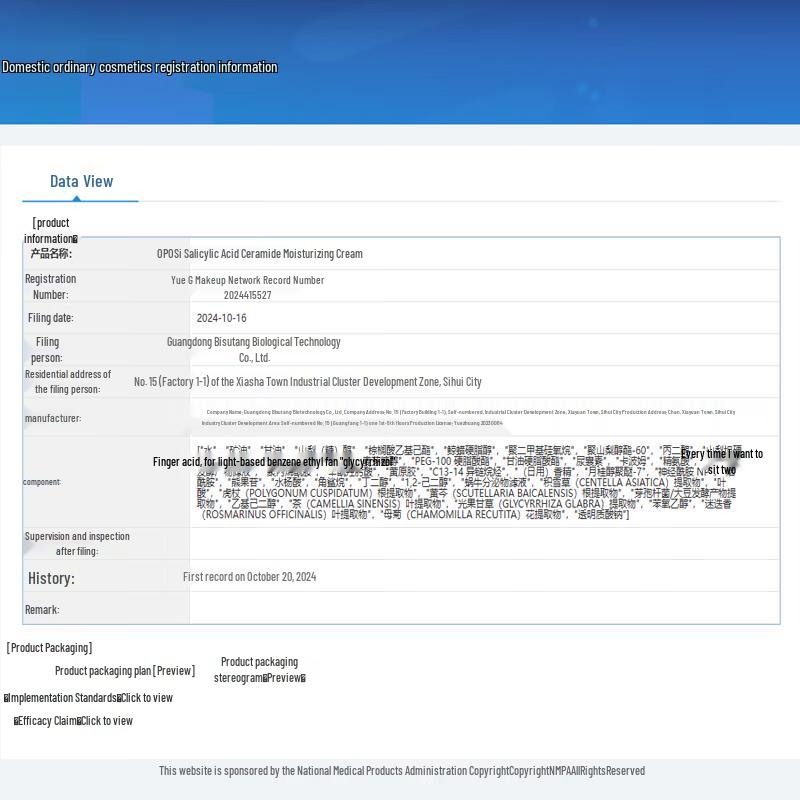Click the Xiasha Town residential address text
800x800 pixels.
(307, 382)
